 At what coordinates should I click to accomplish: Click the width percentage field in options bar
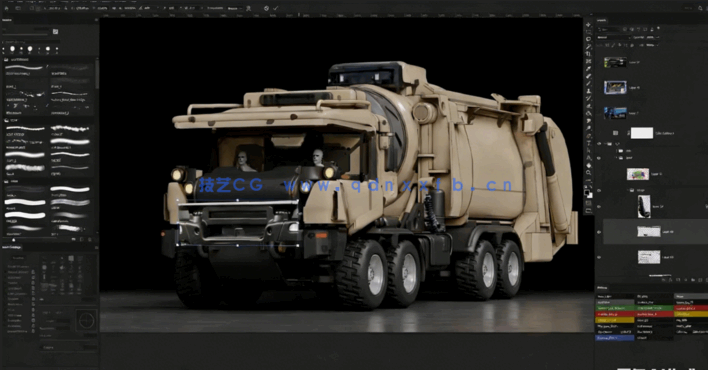[102, 8]
